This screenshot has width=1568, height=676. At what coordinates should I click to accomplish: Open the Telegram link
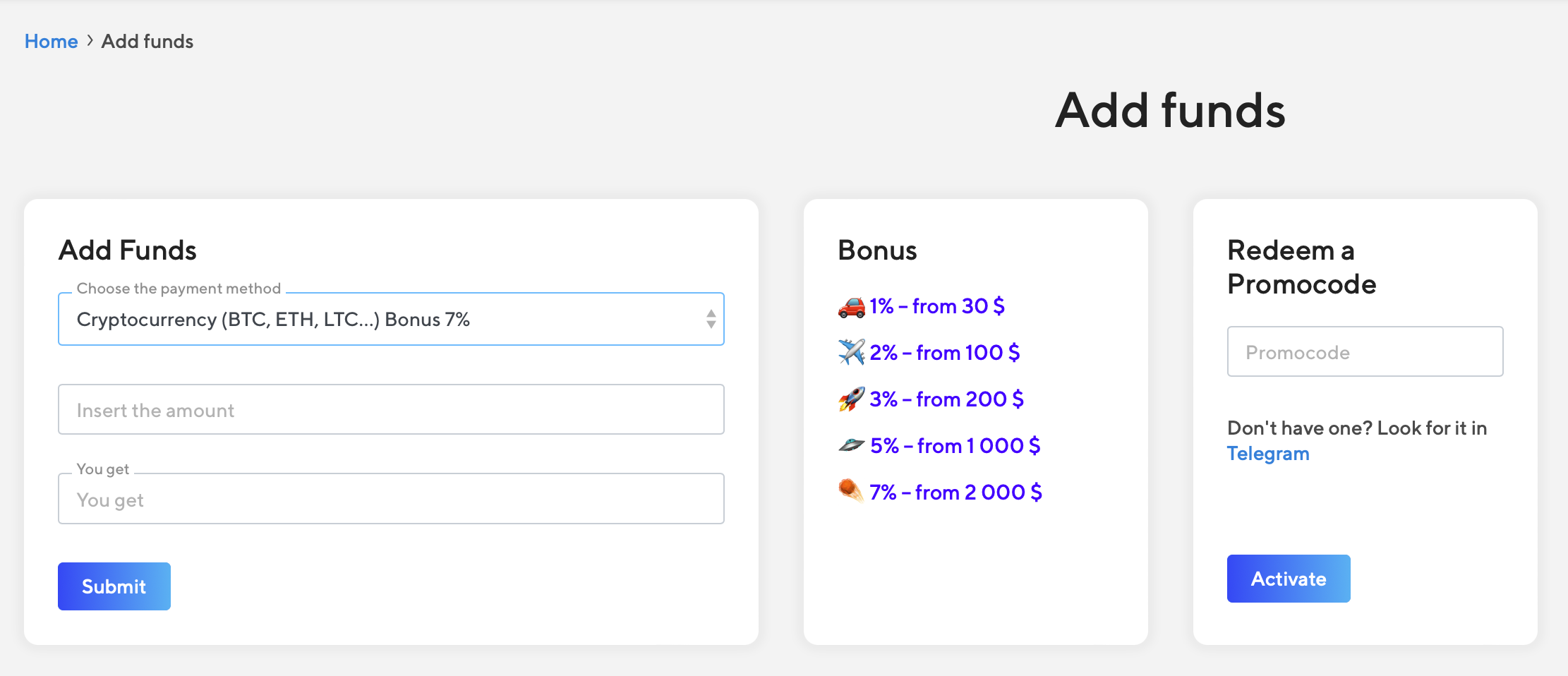click(1267, 454)
